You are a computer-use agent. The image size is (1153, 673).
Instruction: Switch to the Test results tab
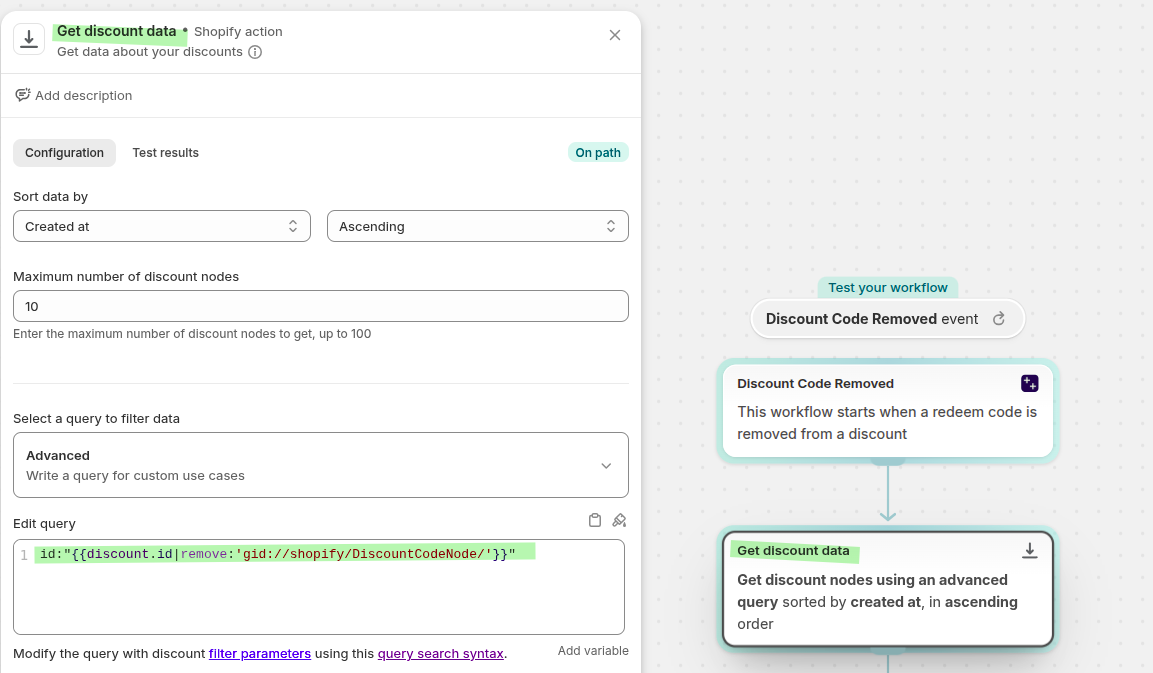click(x=165, y=153)
